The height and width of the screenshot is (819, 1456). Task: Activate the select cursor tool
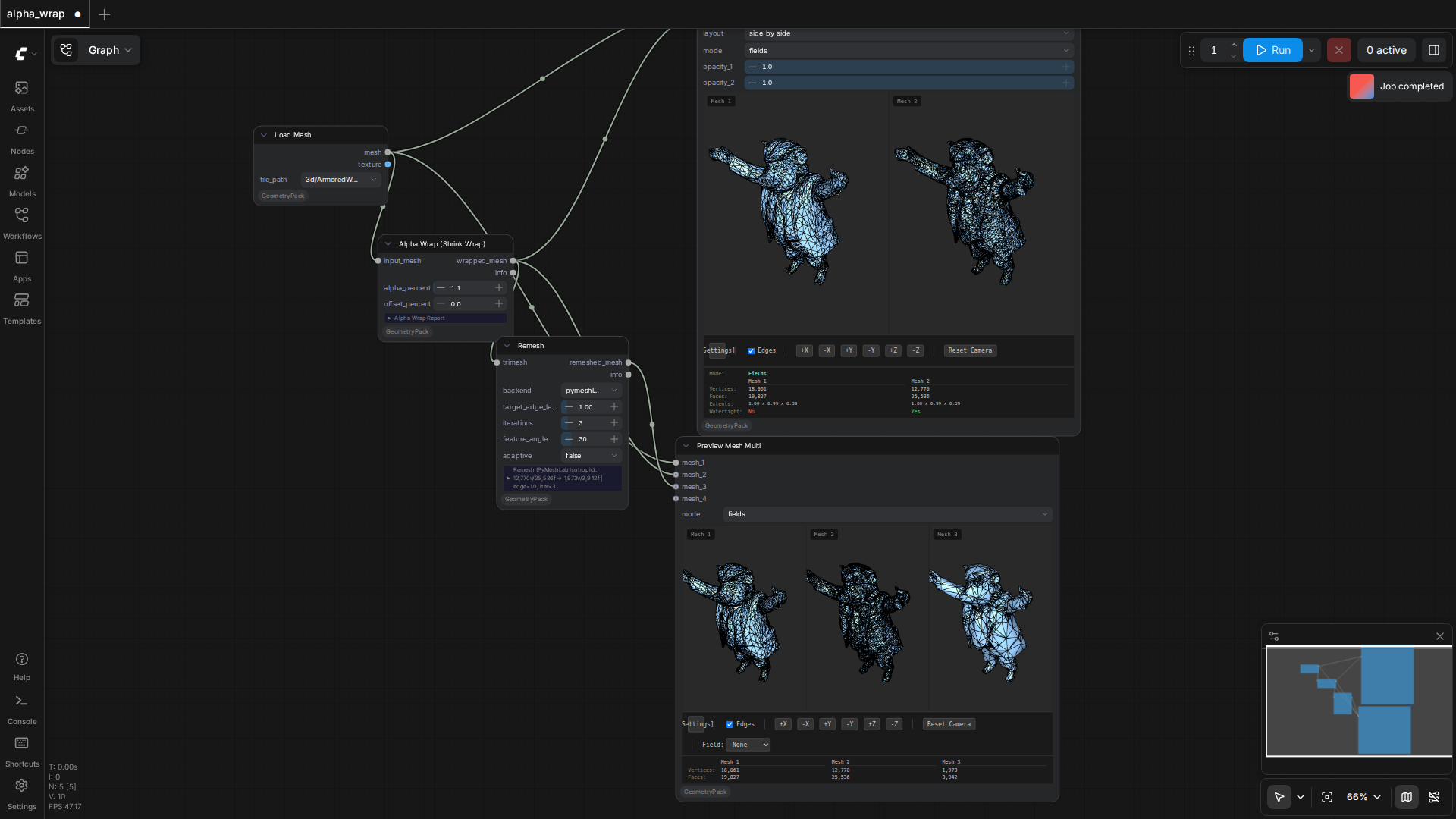click(x=1279, y=797)
